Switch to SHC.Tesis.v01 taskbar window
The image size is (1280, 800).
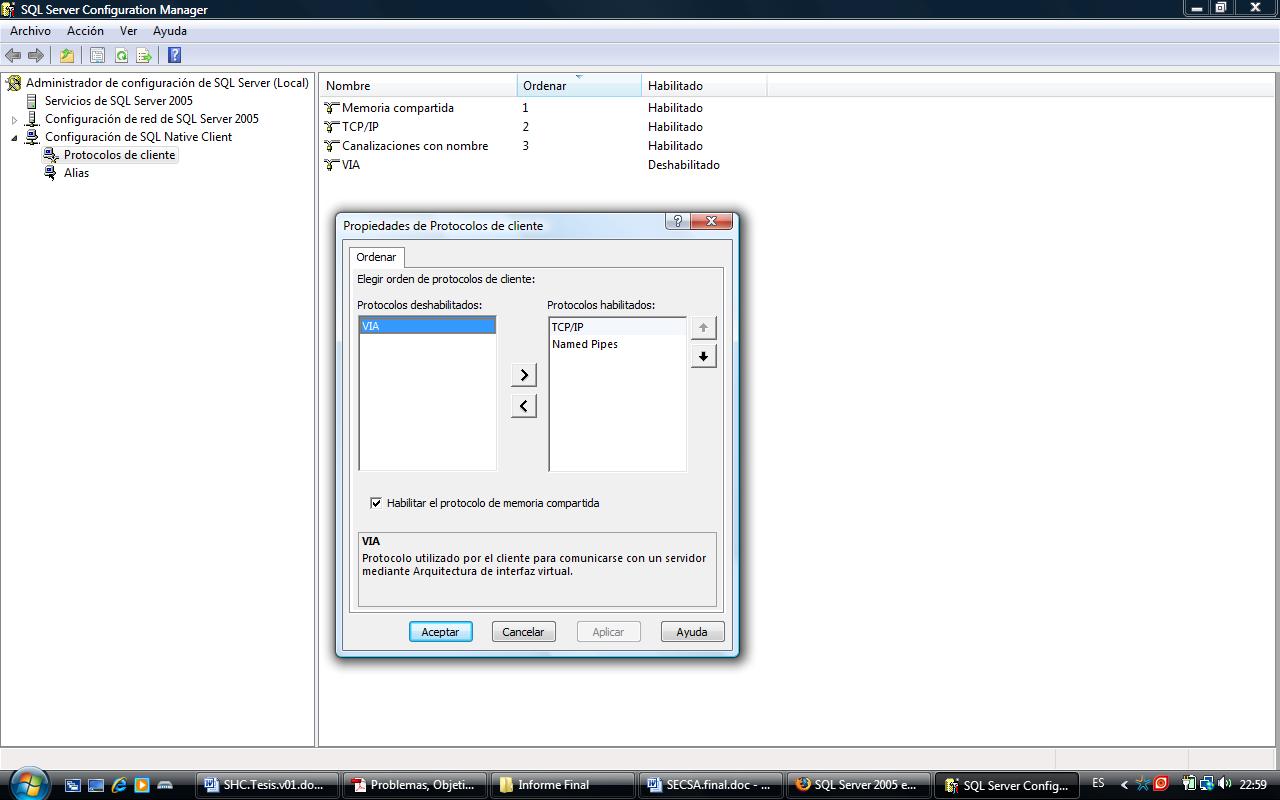pyautogui.click(x=266, y=785)
